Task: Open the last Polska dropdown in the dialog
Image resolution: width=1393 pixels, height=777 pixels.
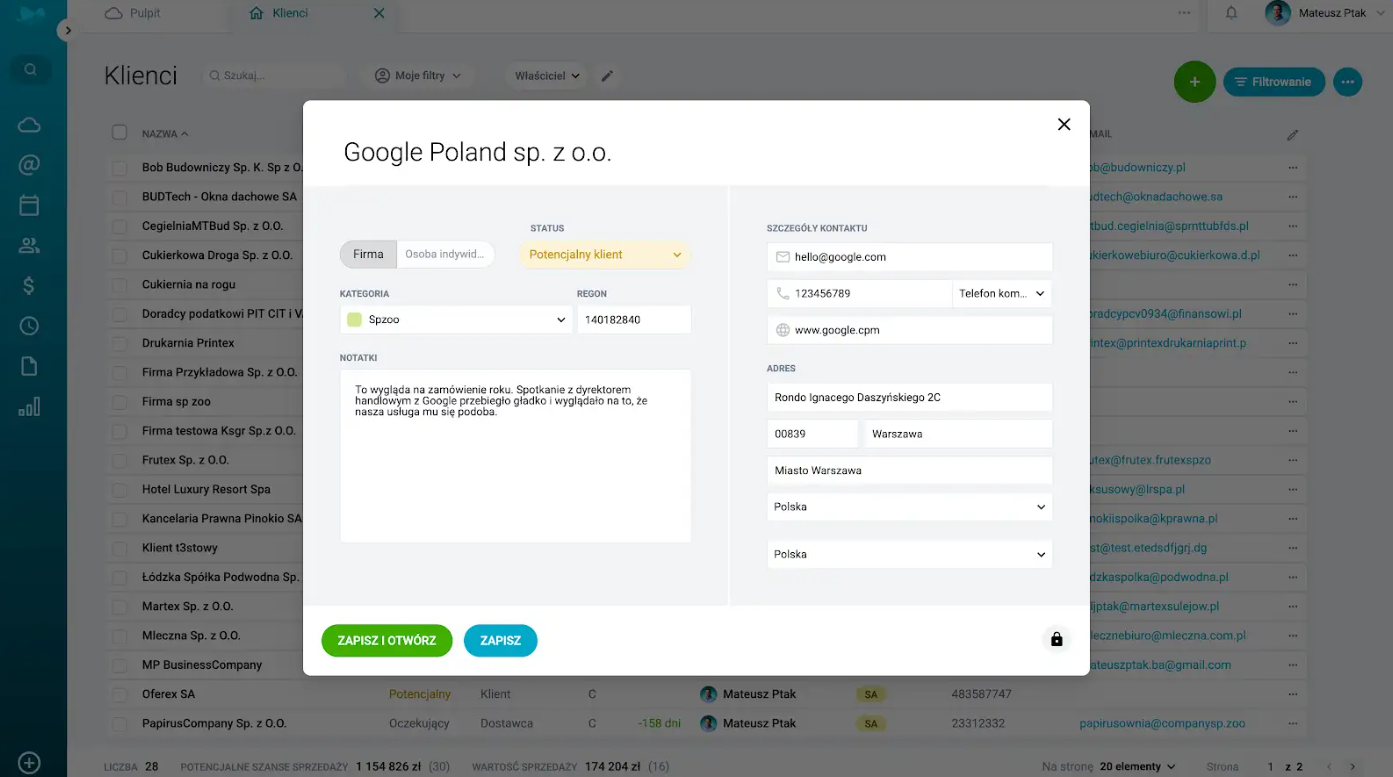Action: point(909,554)
